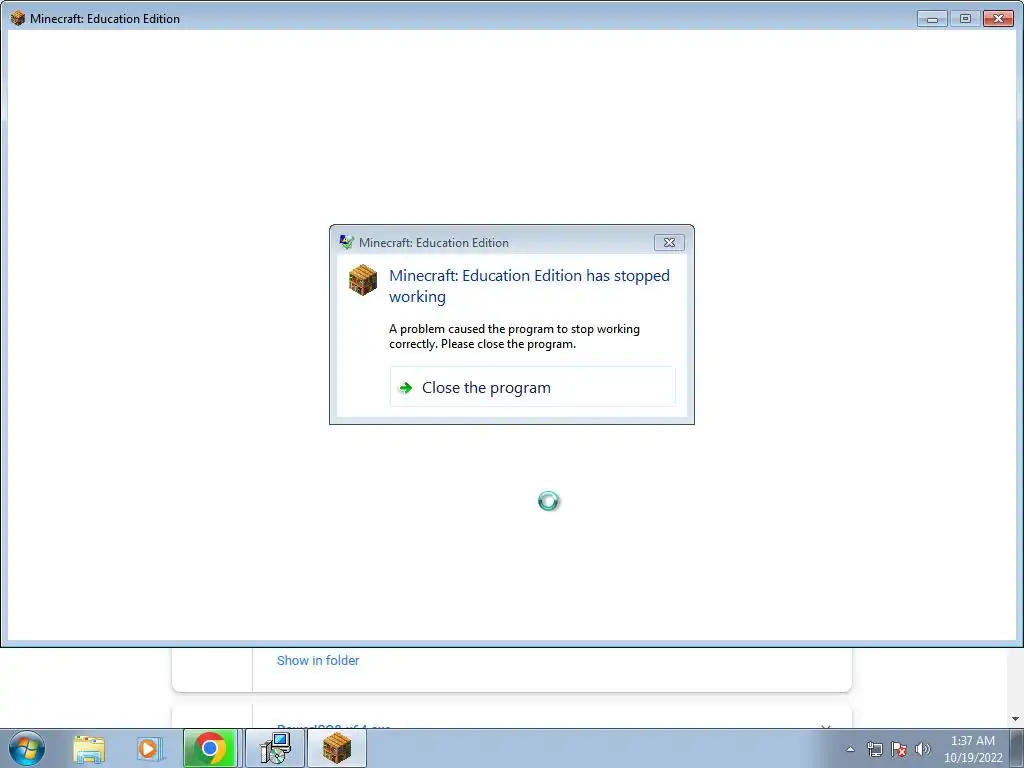Click the main window title text "Minecraft: Education Edition"
Image resolution: width=1024 pixels, height=768 pixels.
[105, 19]
